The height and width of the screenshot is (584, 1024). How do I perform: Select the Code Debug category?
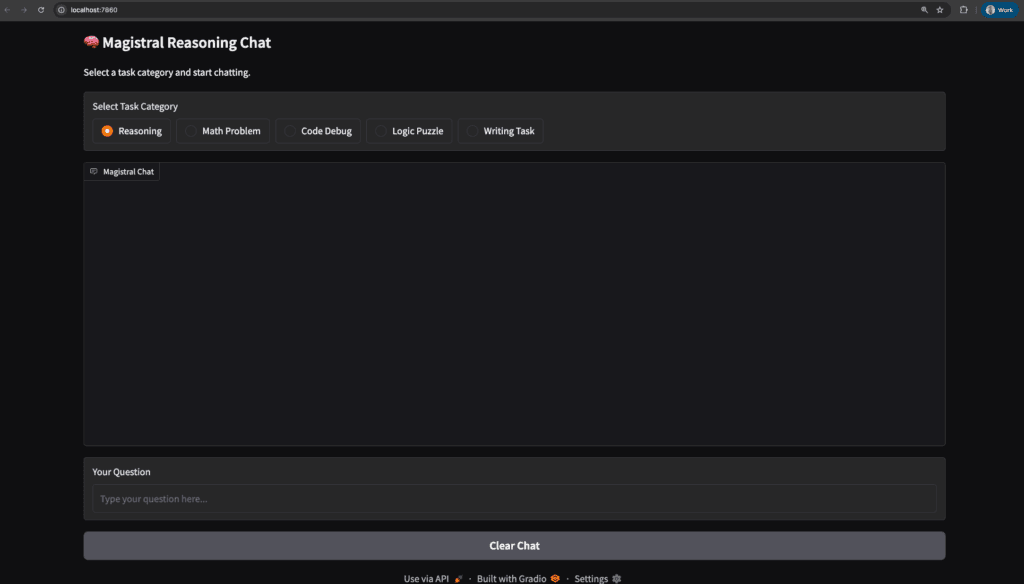pos(318,131)
